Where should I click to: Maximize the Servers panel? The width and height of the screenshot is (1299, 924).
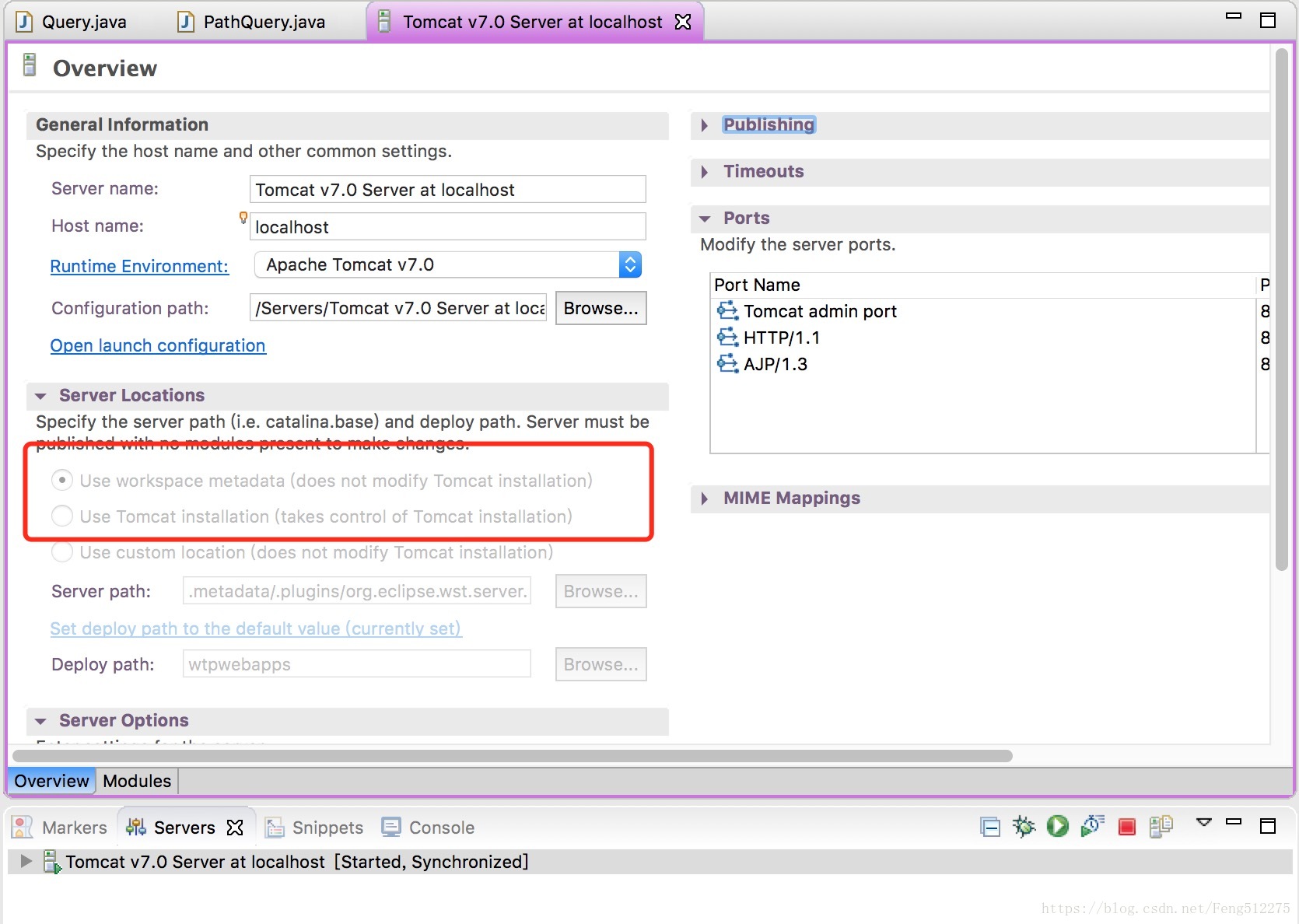pos(1268,826)
